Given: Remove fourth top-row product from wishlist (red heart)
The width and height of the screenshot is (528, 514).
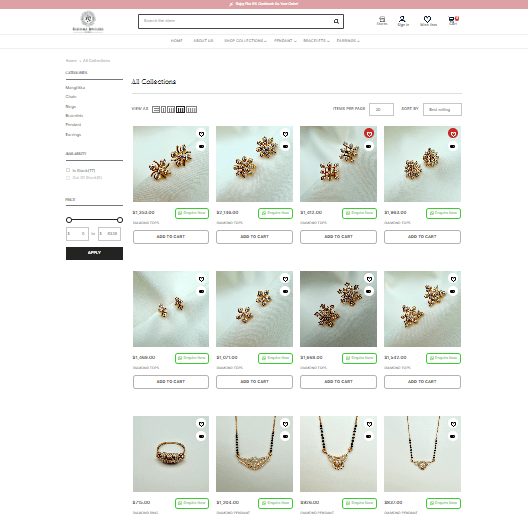Looking at the screenshot, I should coord(453,134).
